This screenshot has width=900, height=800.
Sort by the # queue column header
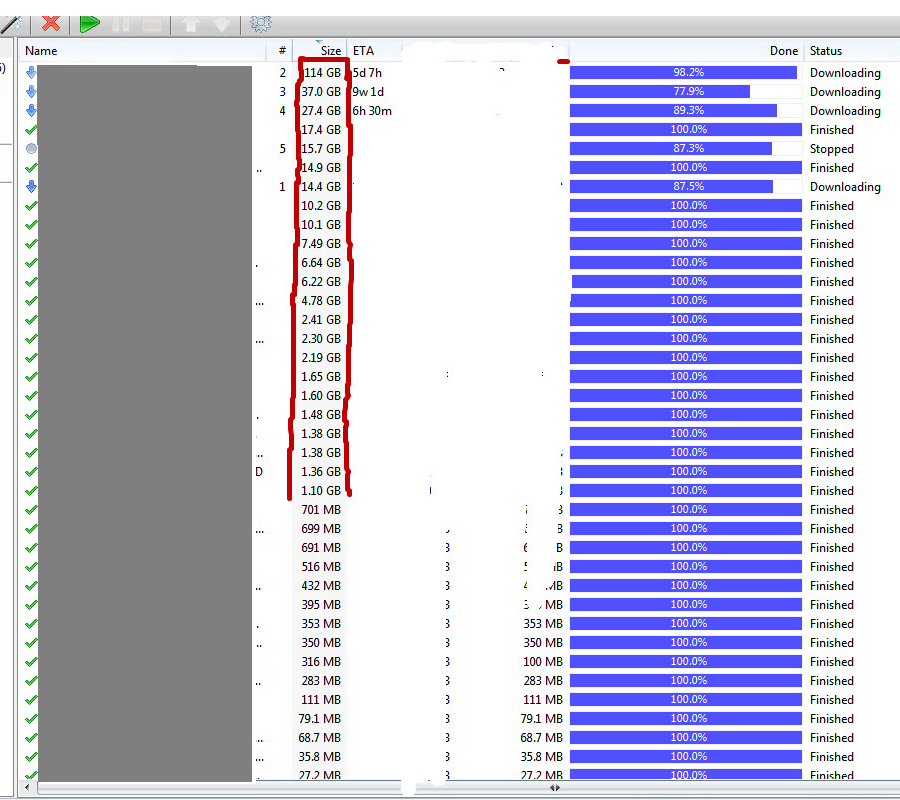pyautogui.click(x=281, y=51)
